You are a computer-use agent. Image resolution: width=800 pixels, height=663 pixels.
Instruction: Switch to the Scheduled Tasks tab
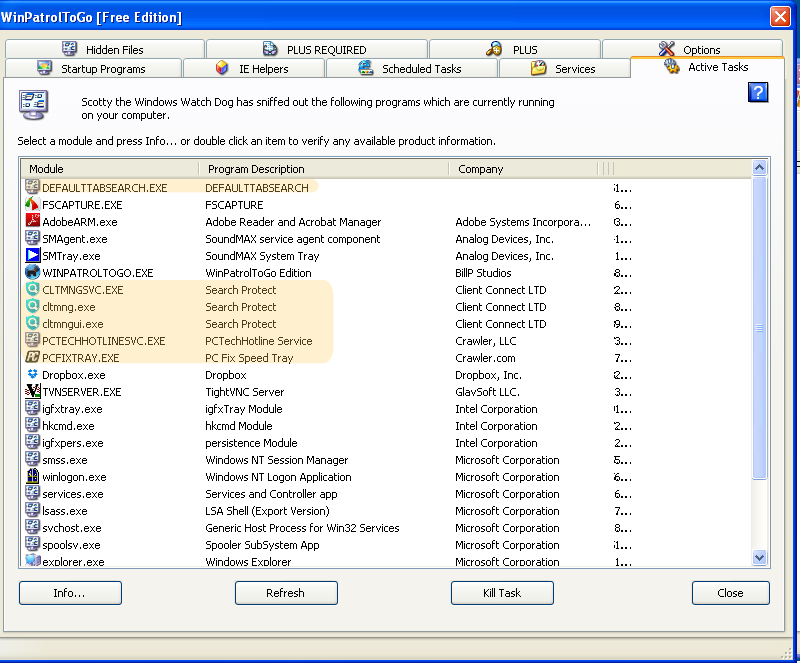tap(411, 69)
